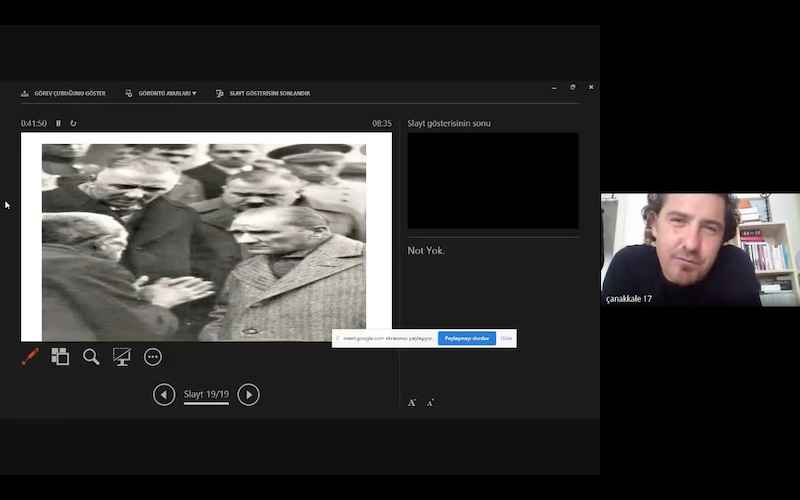
Task: Restart the presentation timer
Action: coord(73,124)
